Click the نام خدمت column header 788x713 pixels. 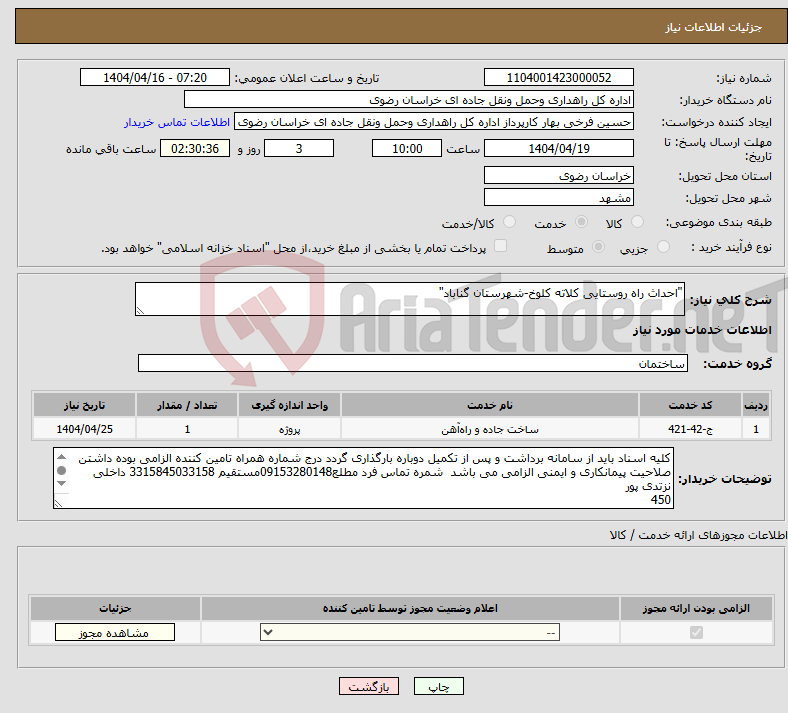(490, 405)
